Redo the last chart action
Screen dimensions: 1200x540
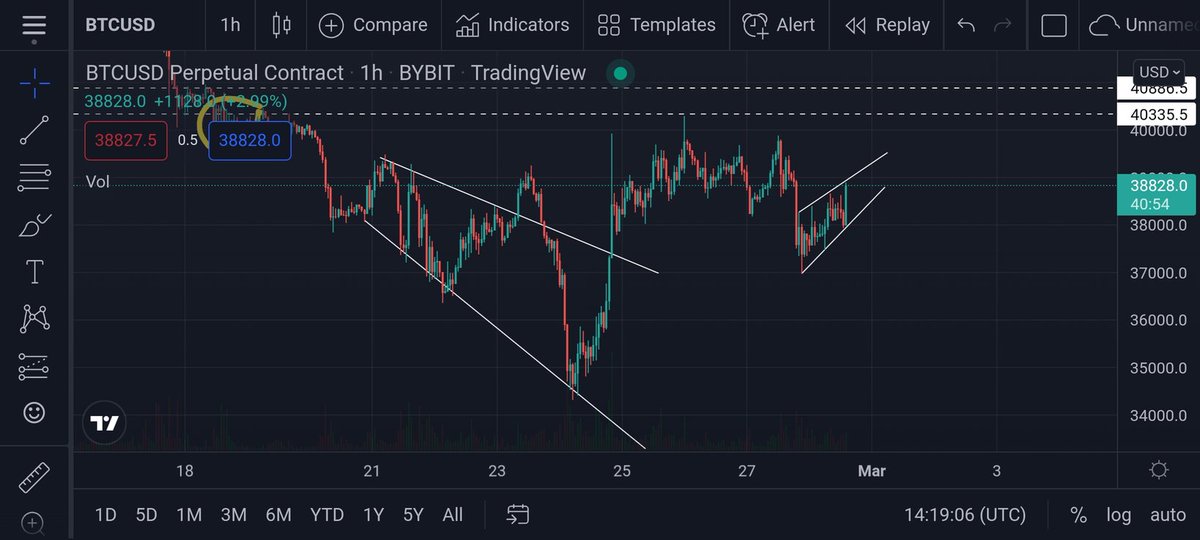(x=1003, y=25)
